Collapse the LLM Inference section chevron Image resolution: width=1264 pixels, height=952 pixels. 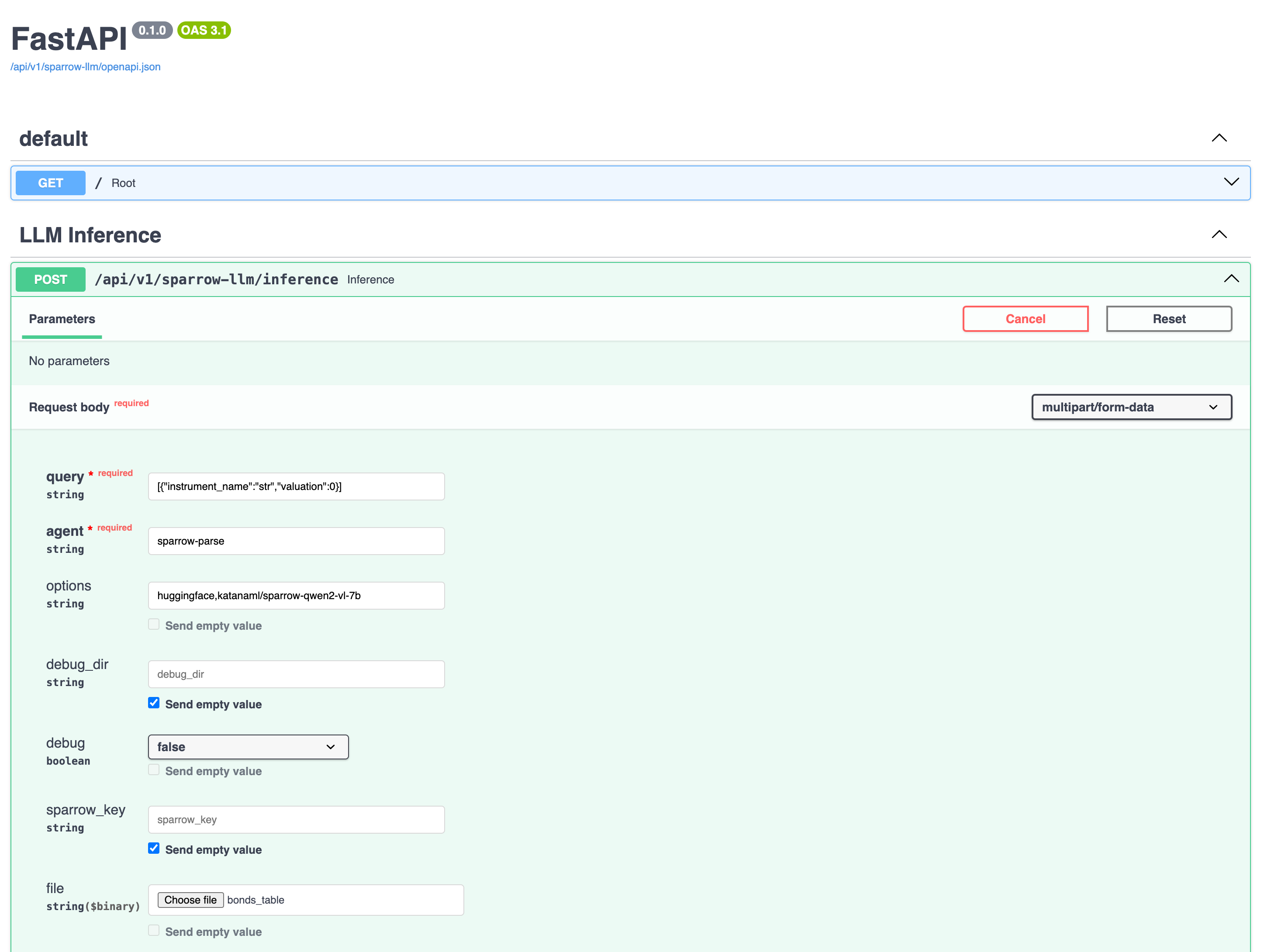click(x=1219, y=235)
